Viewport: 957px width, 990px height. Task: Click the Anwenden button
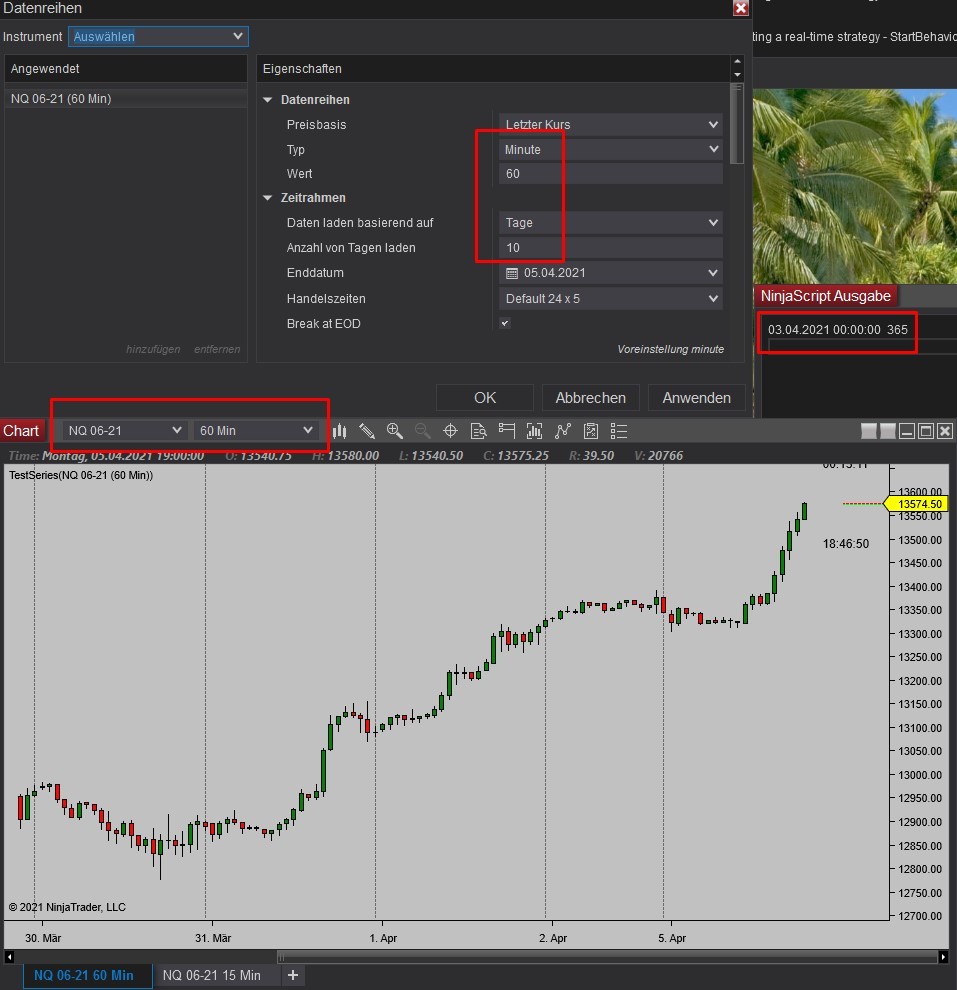pos(696,398)
